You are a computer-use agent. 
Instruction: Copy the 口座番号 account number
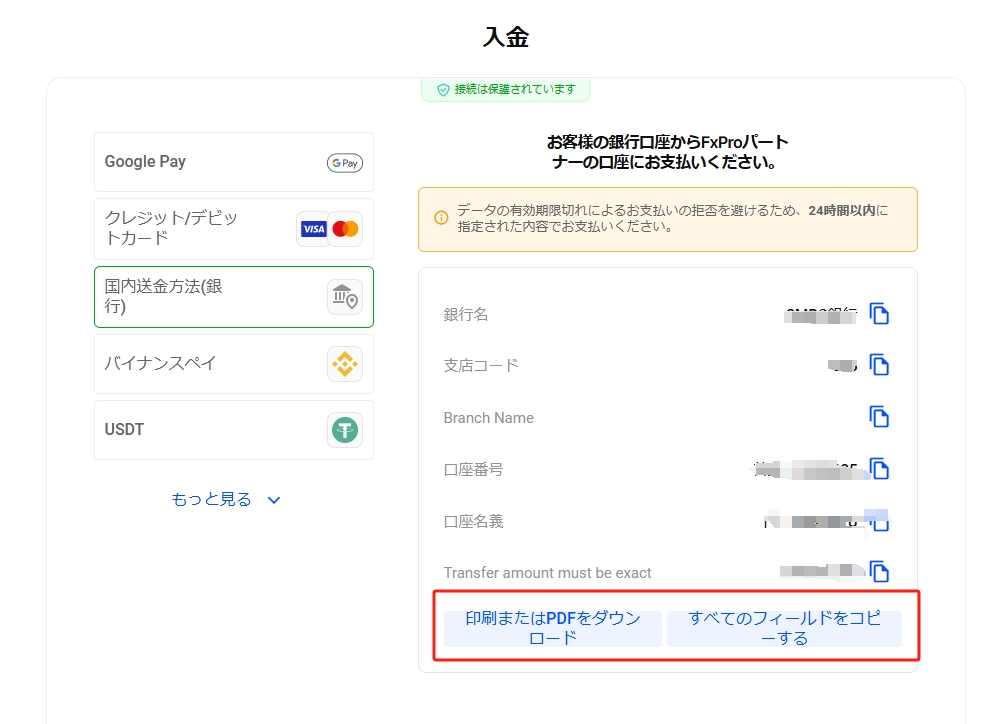(x=879, y=469)
